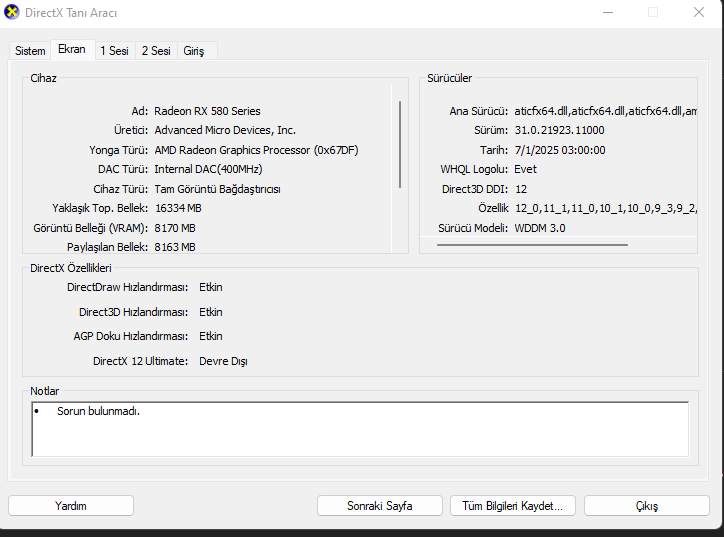Click the 'WDDM 3.0' driver model value
This screenshot has width=724, height=537.
(540, 228)
